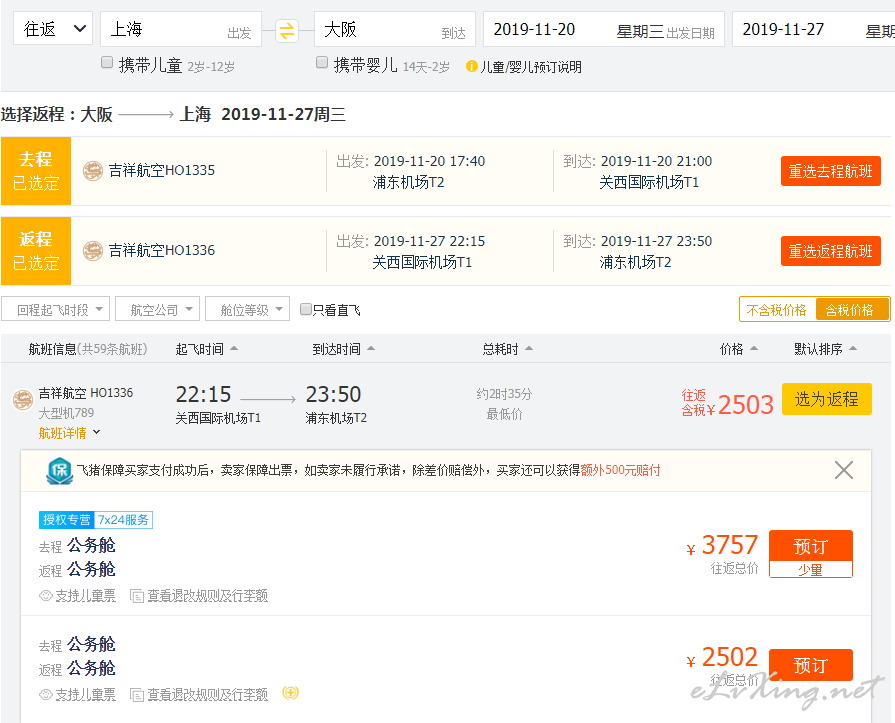Close the Fliggy guarantee notice
895x723 pixels.
(844, 470)
